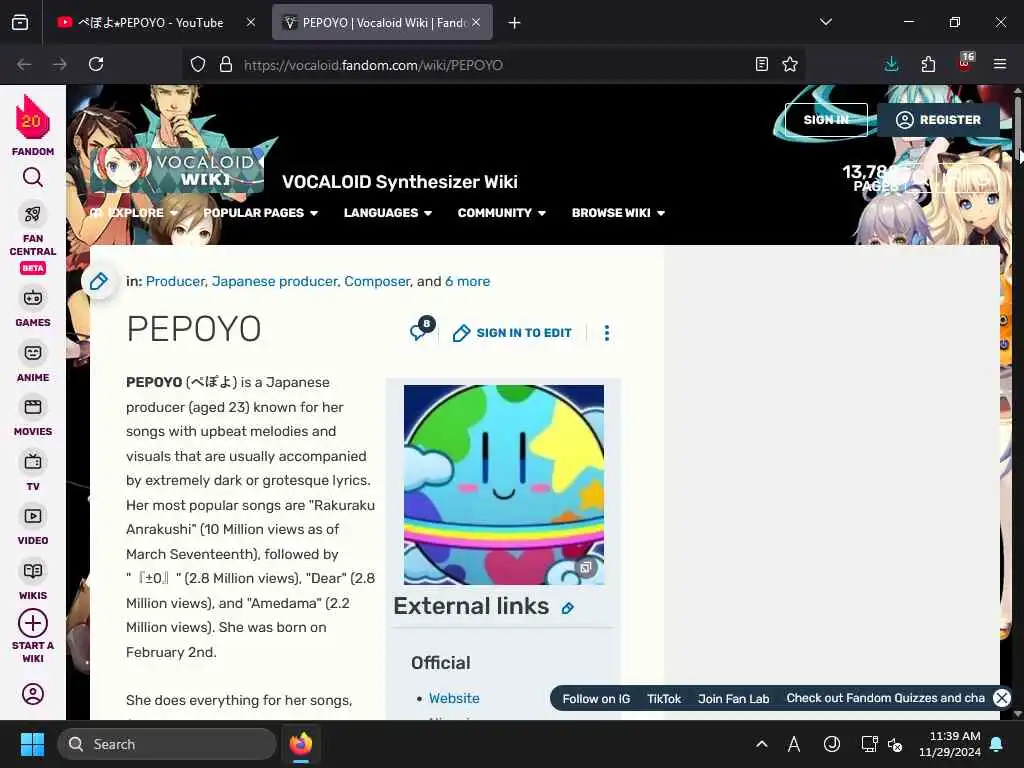Open the Movies category icon
The image size is (1024, 768).
(33, 408)
